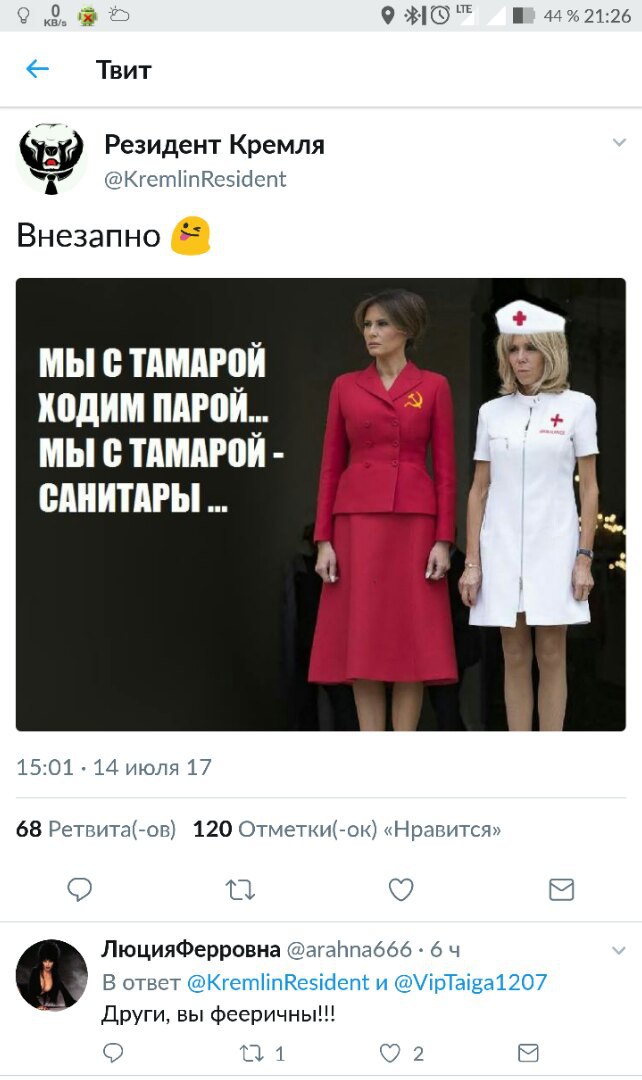The height and width of the screenshot is (1080, 642).
Task: Like ЛюцияФерровна's reply
Action: [402, 1053]
